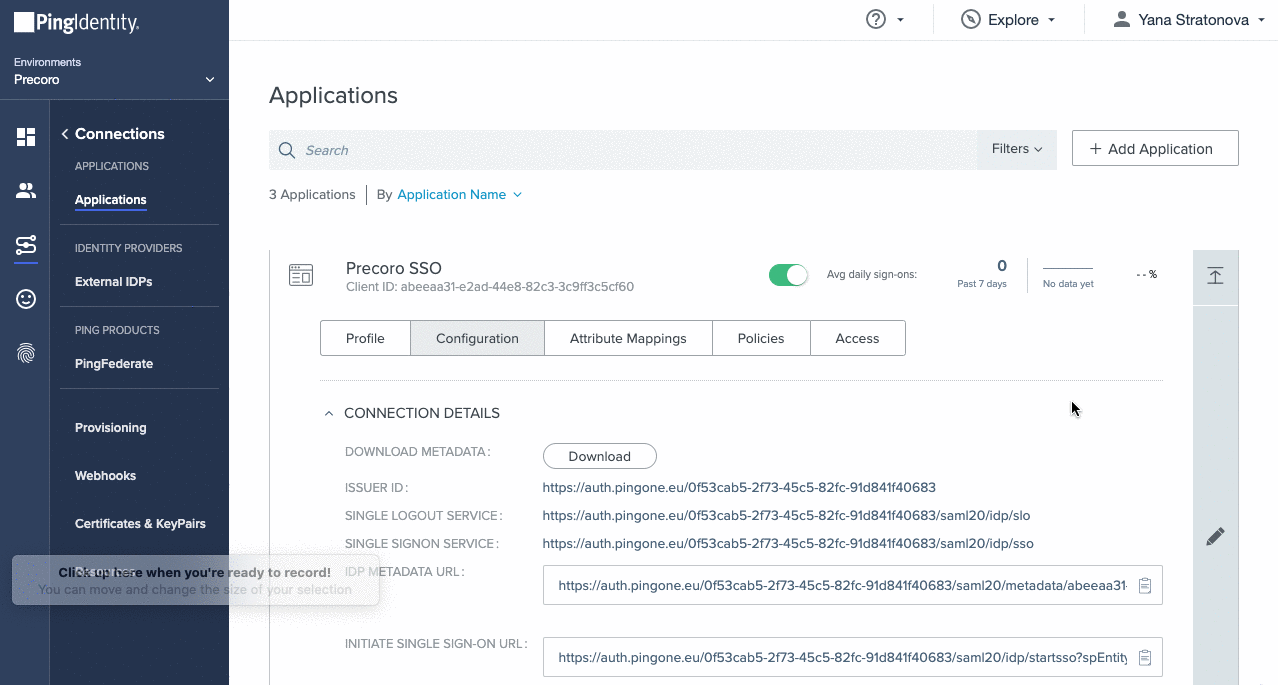Click the IDP Metadata URL field
Screen dimensions: 1278x685
tap(853, 586)
